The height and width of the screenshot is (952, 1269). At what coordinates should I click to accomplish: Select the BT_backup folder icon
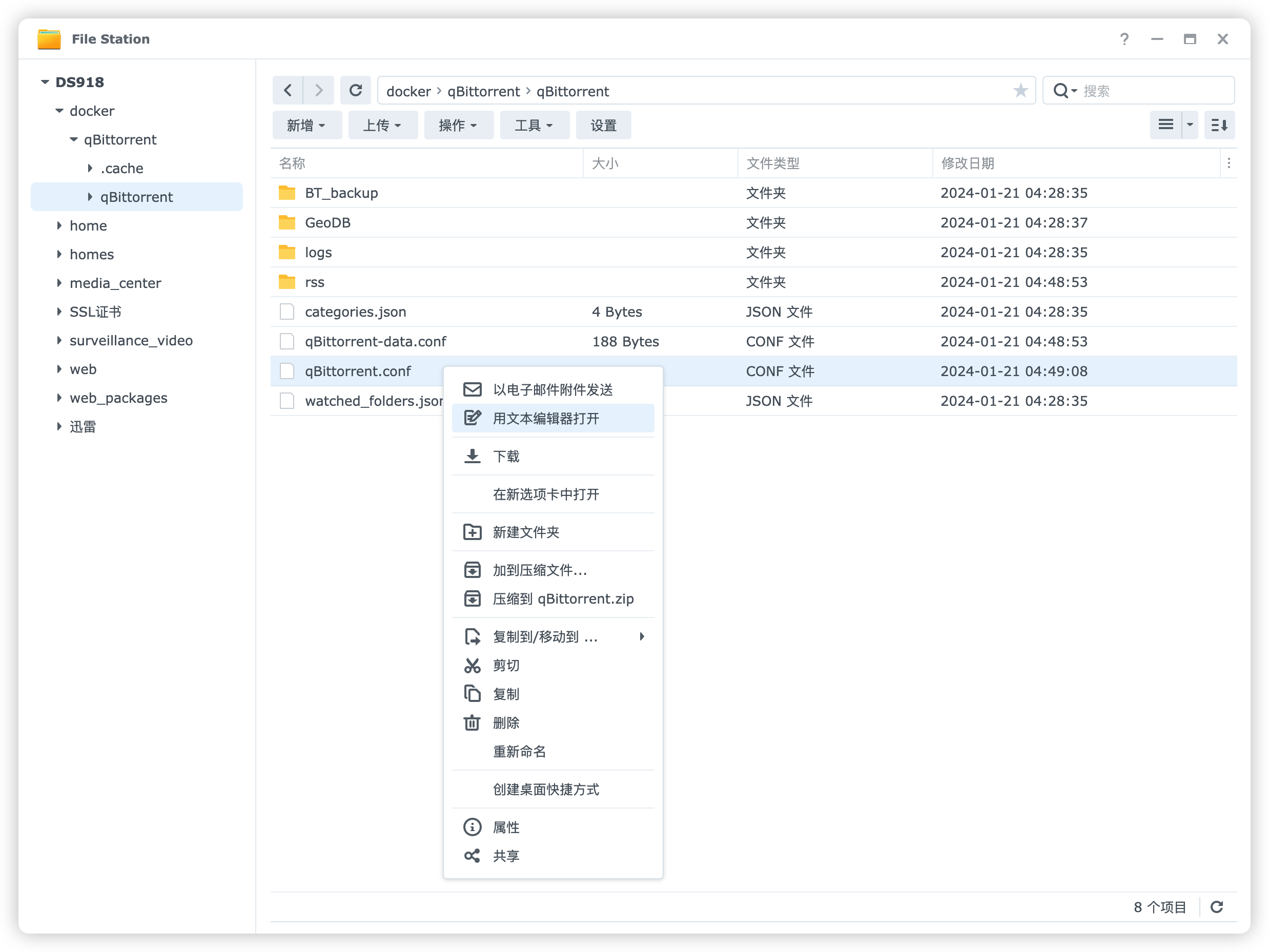pos(287,193)
